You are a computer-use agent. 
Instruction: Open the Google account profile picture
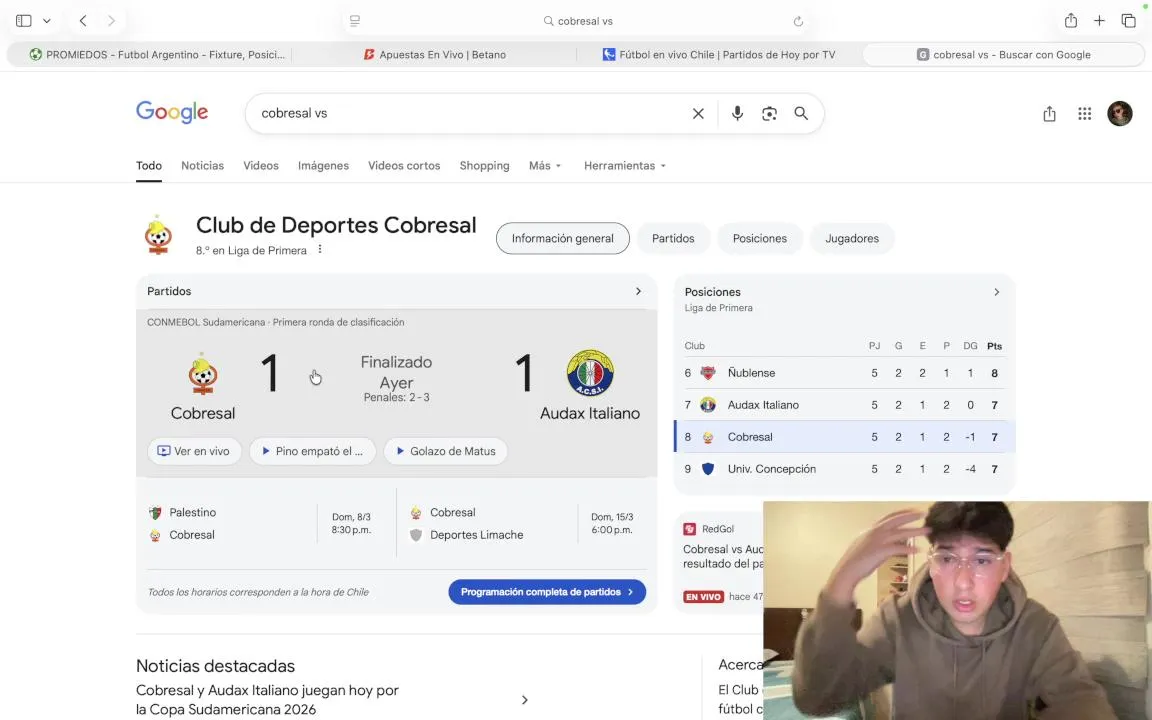point(1120,113)
